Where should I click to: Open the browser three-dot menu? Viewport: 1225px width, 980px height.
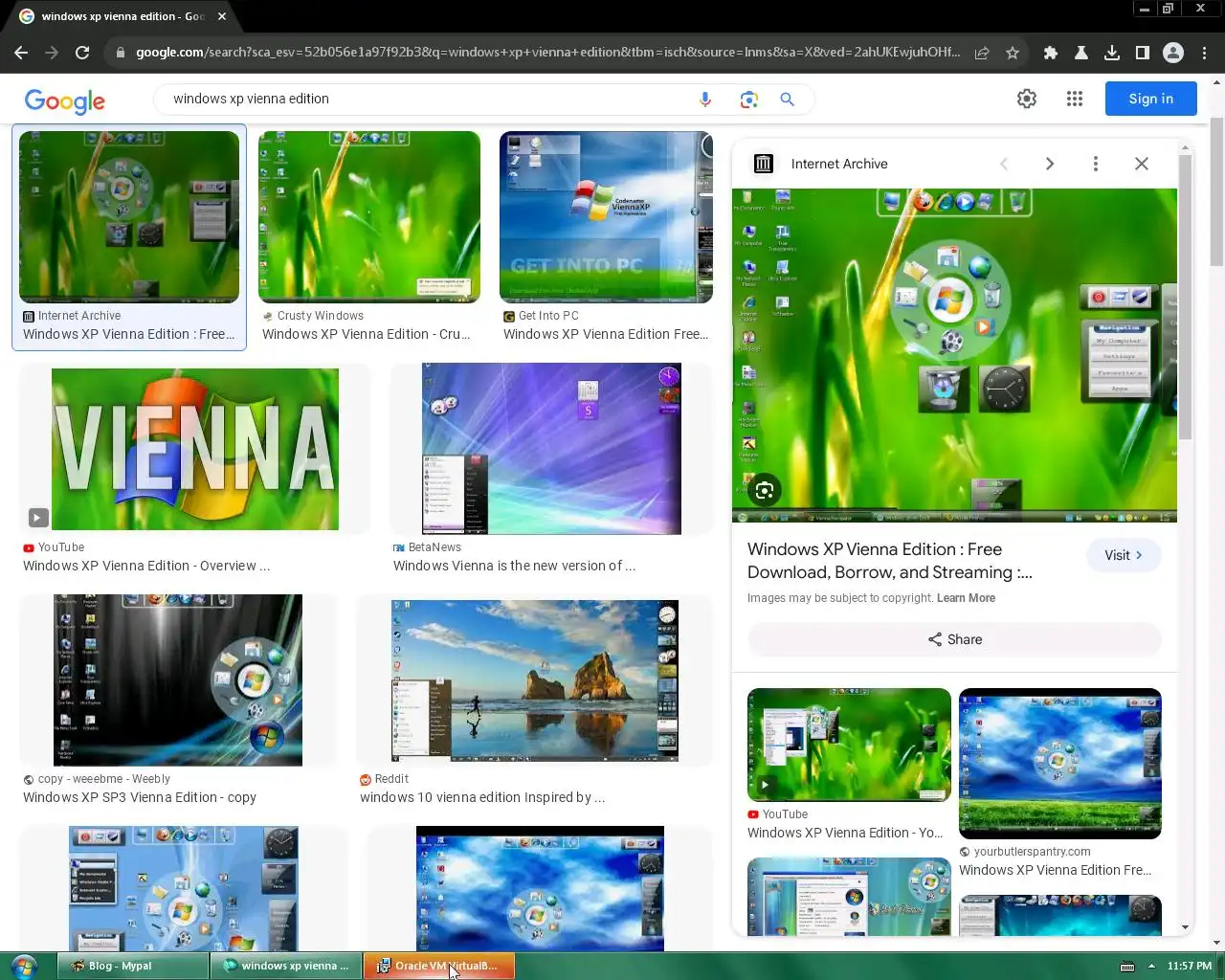coord(1205,53)
